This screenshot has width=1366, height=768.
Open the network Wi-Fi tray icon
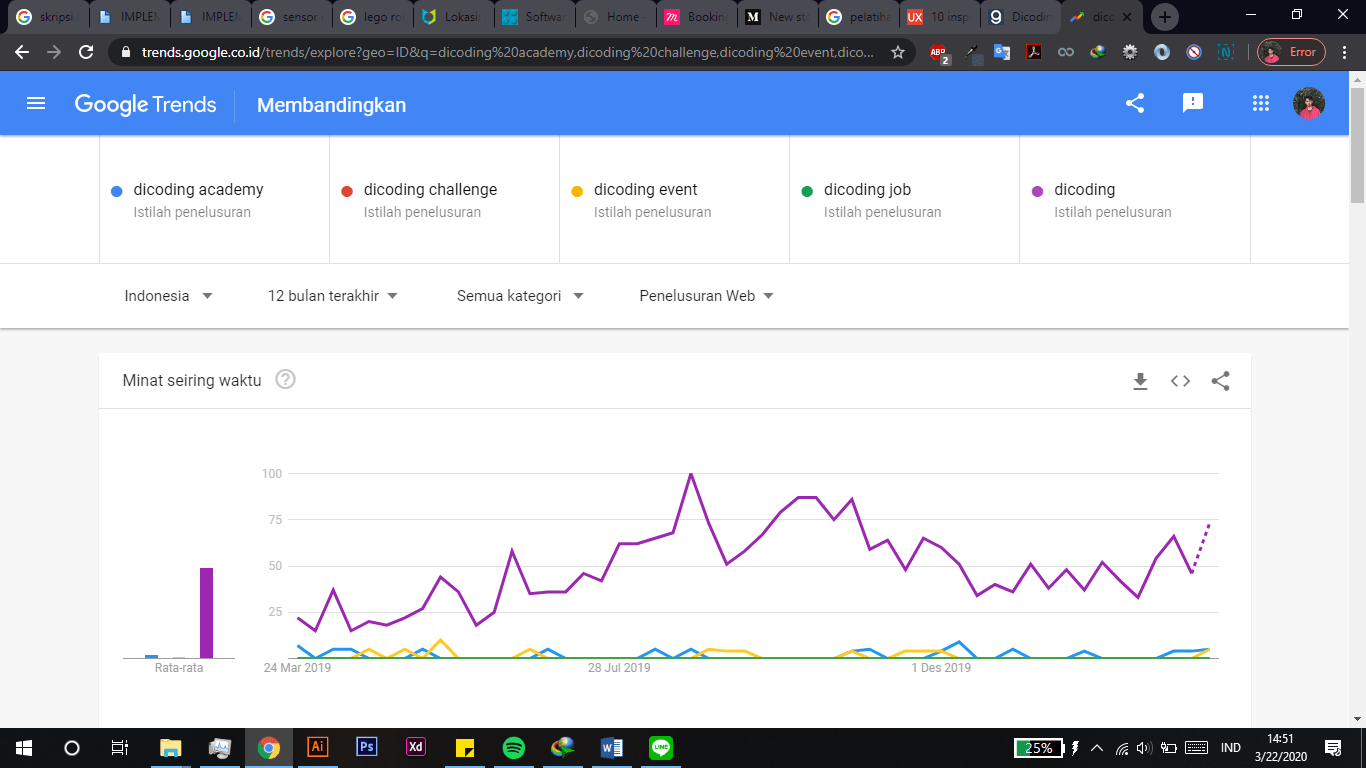(x=1121, y=747)
